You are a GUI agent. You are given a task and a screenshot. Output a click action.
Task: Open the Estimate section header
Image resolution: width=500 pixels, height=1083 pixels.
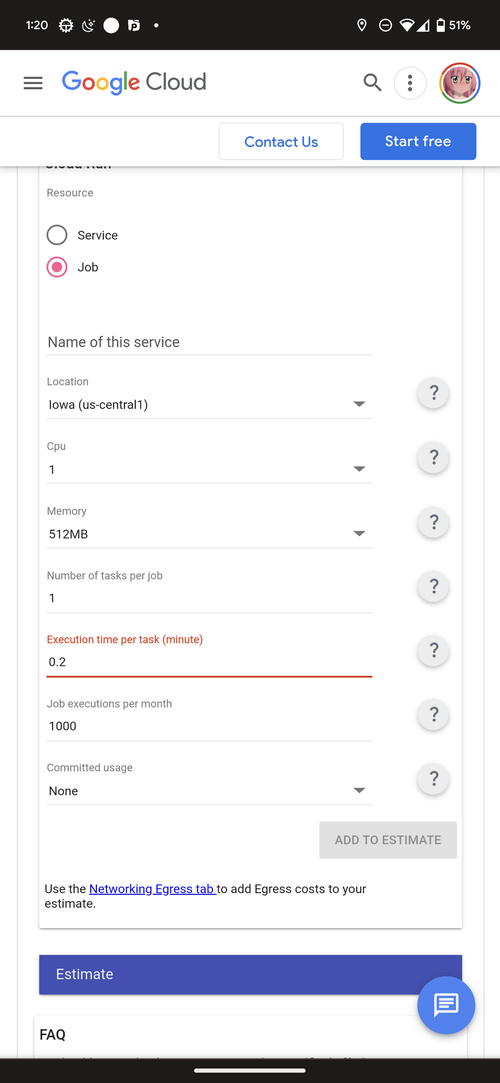pos(251,974)
